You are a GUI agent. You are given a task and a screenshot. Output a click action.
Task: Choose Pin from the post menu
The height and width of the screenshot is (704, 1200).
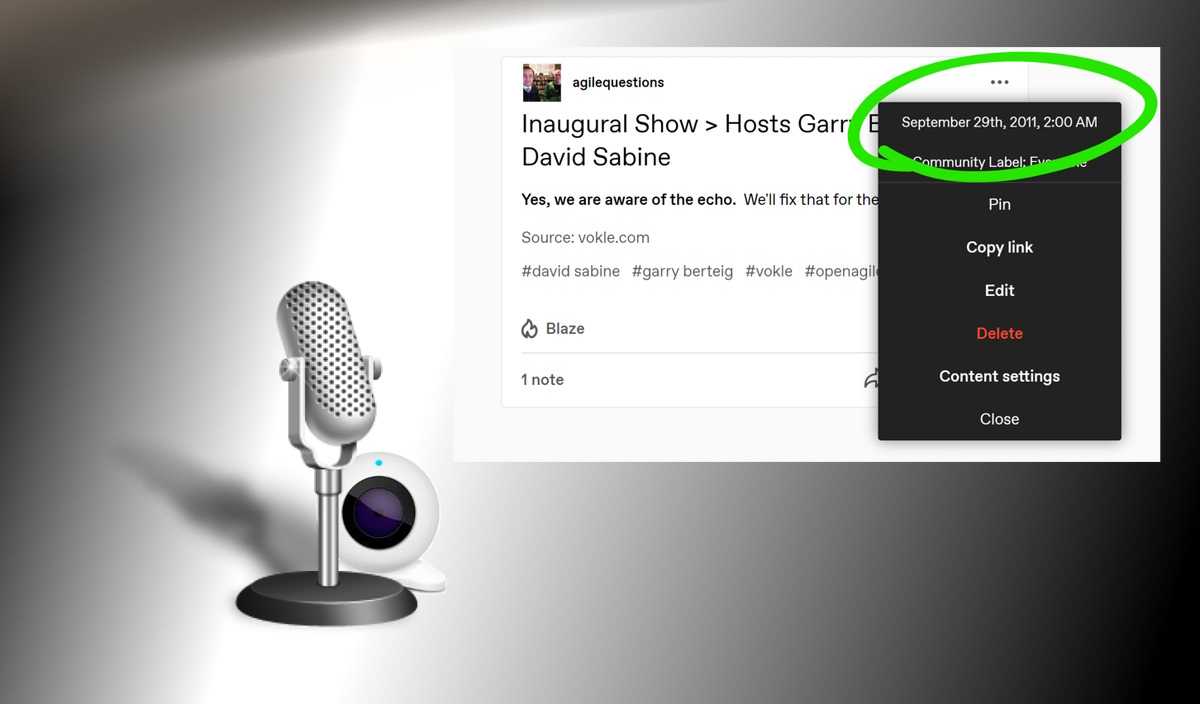pos(999,204)
